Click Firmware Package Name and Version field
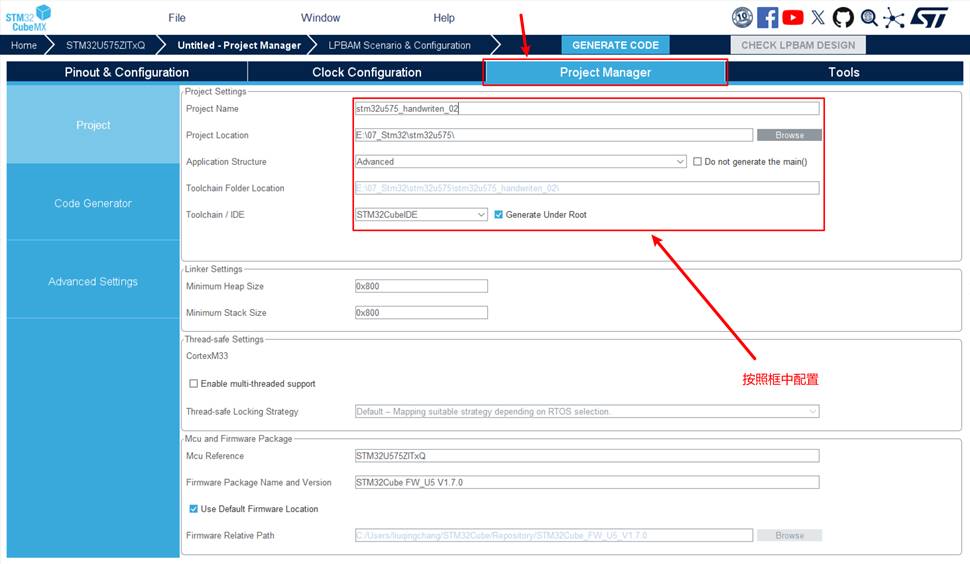The image size is (970, 564). (x=587, y=482)
